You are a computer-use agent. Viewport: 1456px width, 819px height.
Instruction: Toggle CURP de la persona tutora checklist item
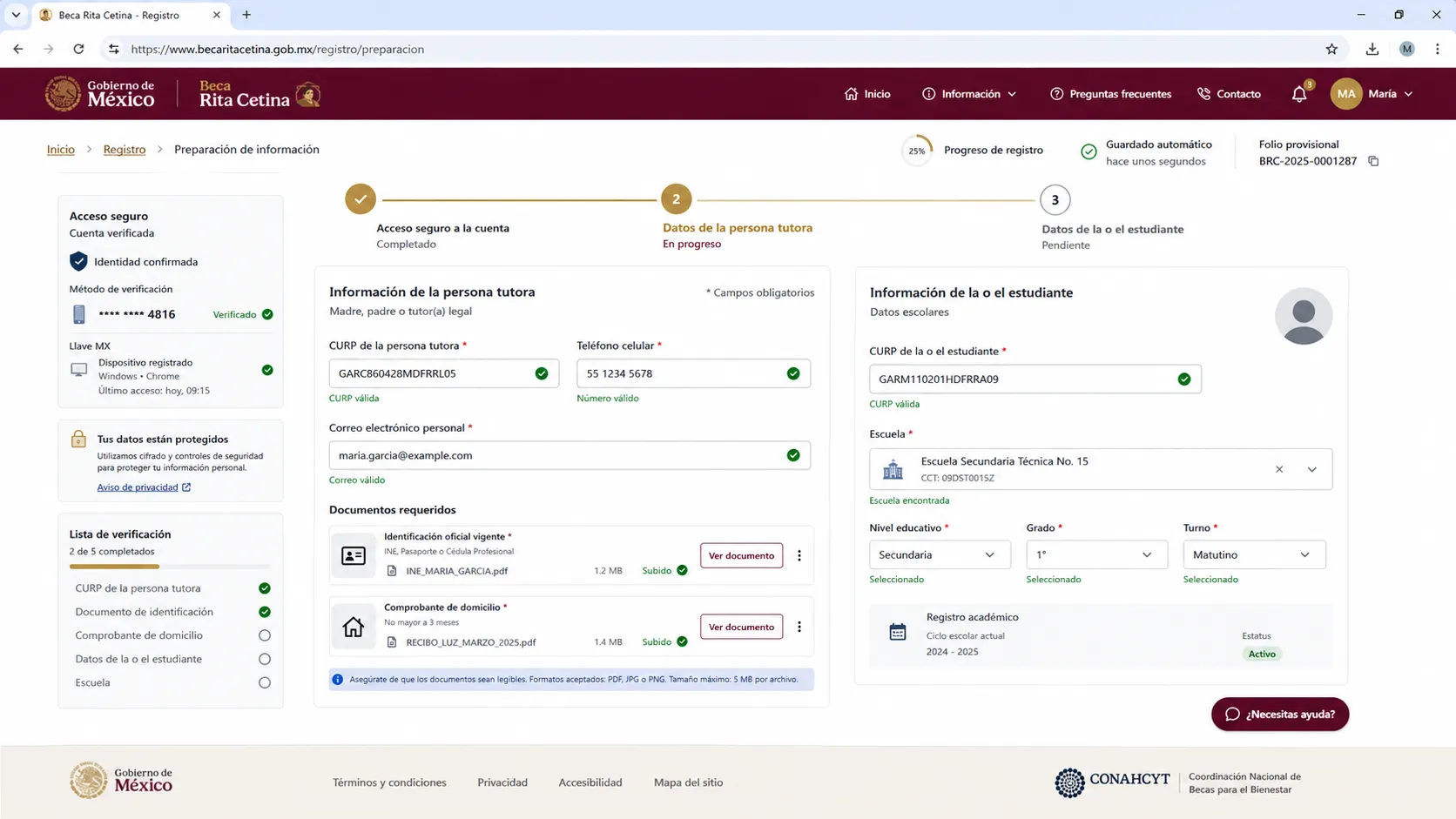click(265, 588)
